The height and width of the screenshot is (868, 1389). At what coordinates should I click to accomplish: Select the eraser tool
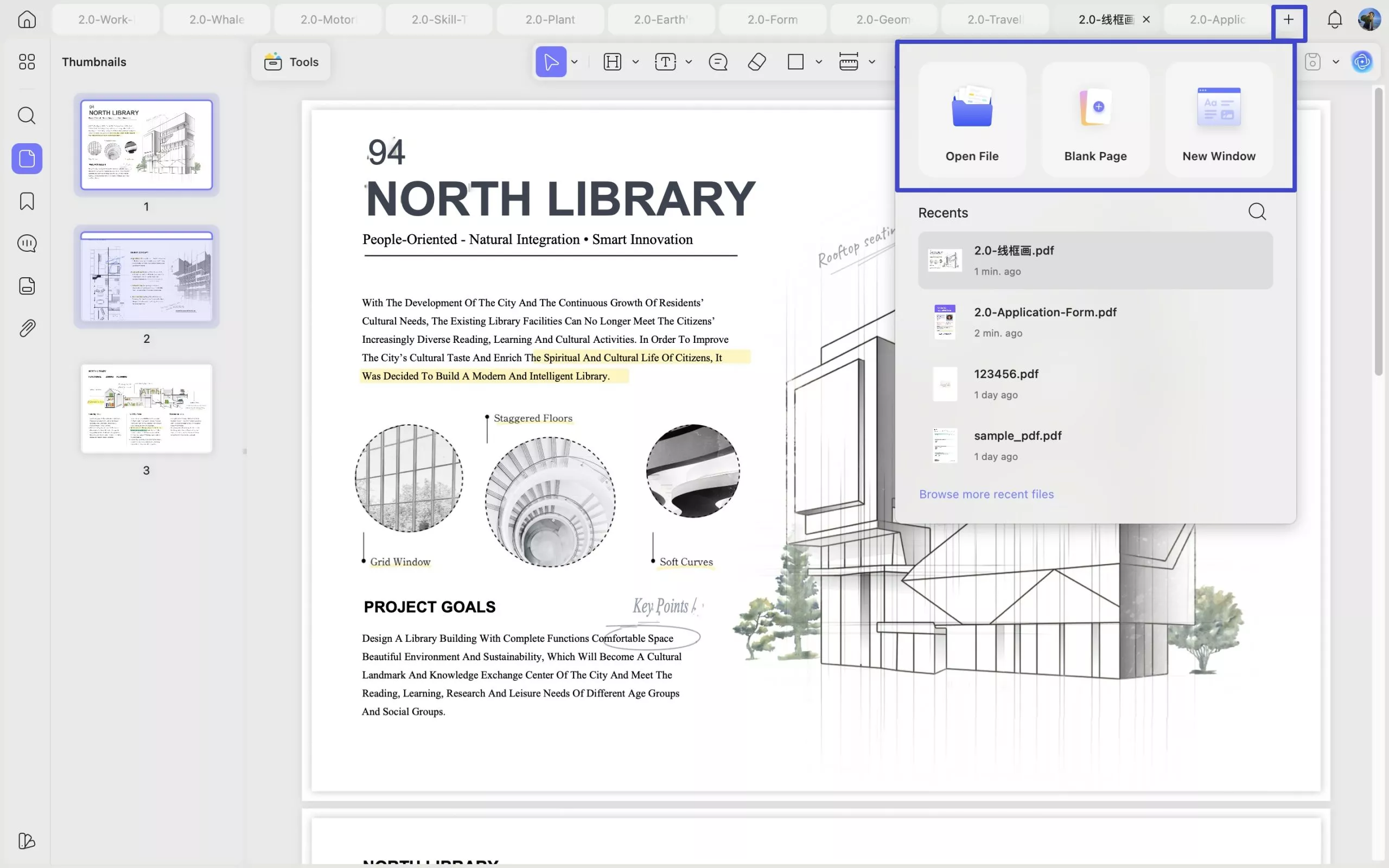757,61
